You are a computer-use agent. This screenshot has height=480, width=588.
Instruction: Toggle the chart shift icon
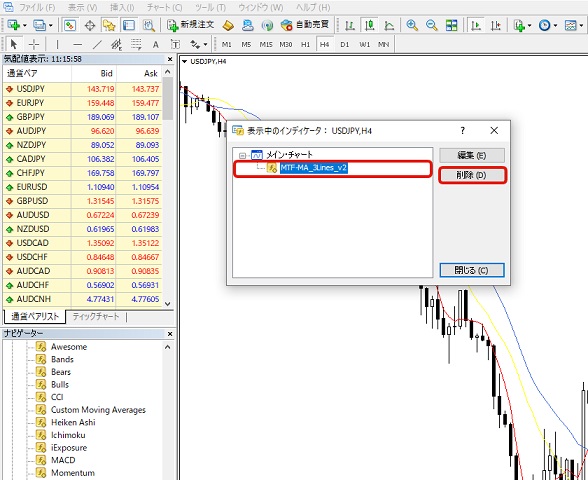tap(496, 25)
